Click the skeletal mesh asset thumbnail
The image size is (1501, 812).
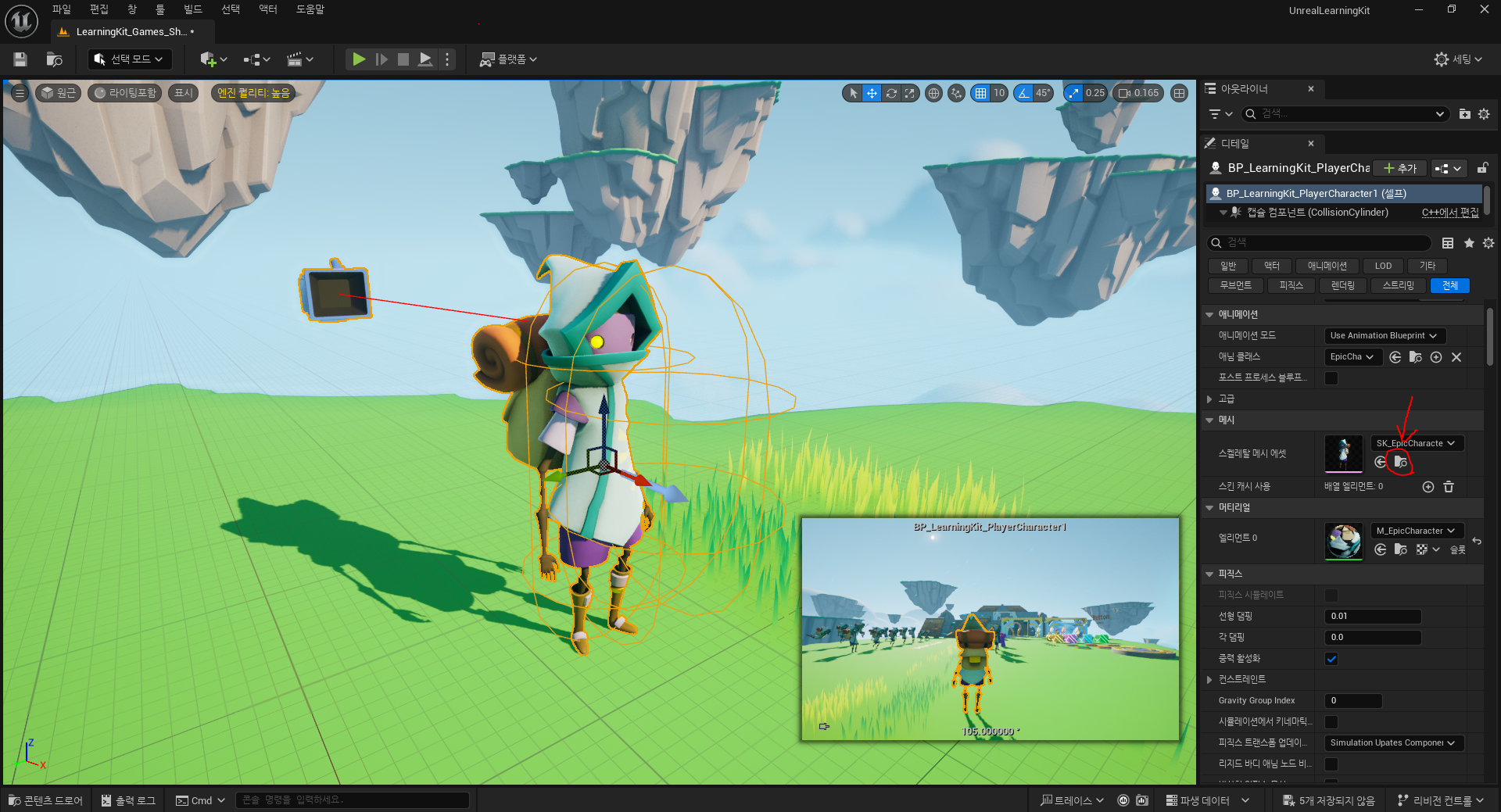point(1344,454)
